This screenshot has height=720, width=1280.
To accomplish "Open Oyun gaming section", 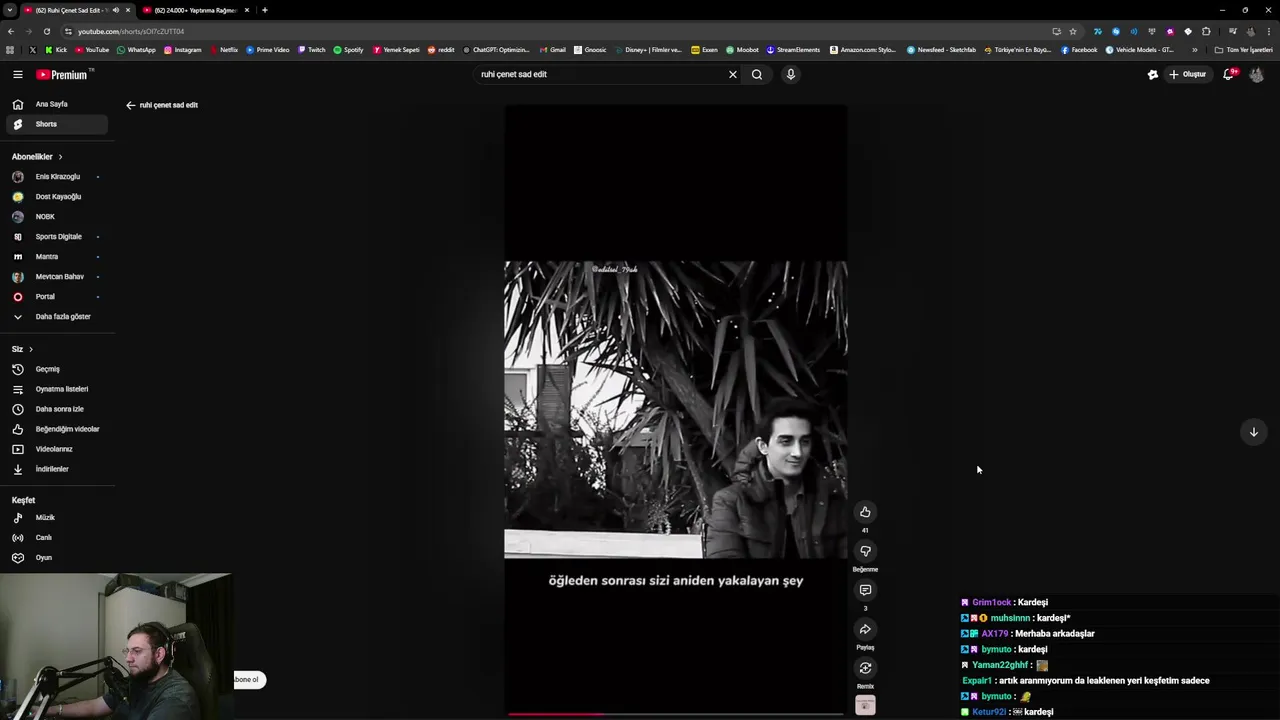I will (56, 558).
